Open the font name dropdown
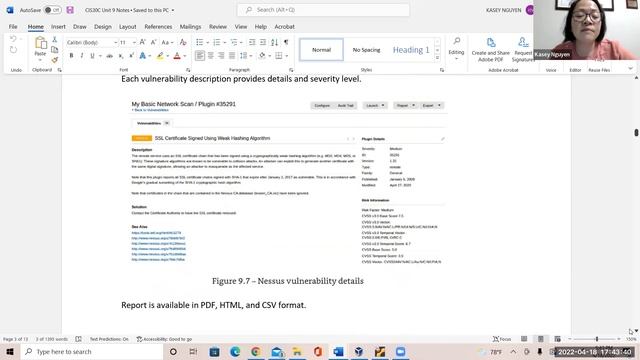This screenshot has width=640, height=360. [x=116, y=42]
